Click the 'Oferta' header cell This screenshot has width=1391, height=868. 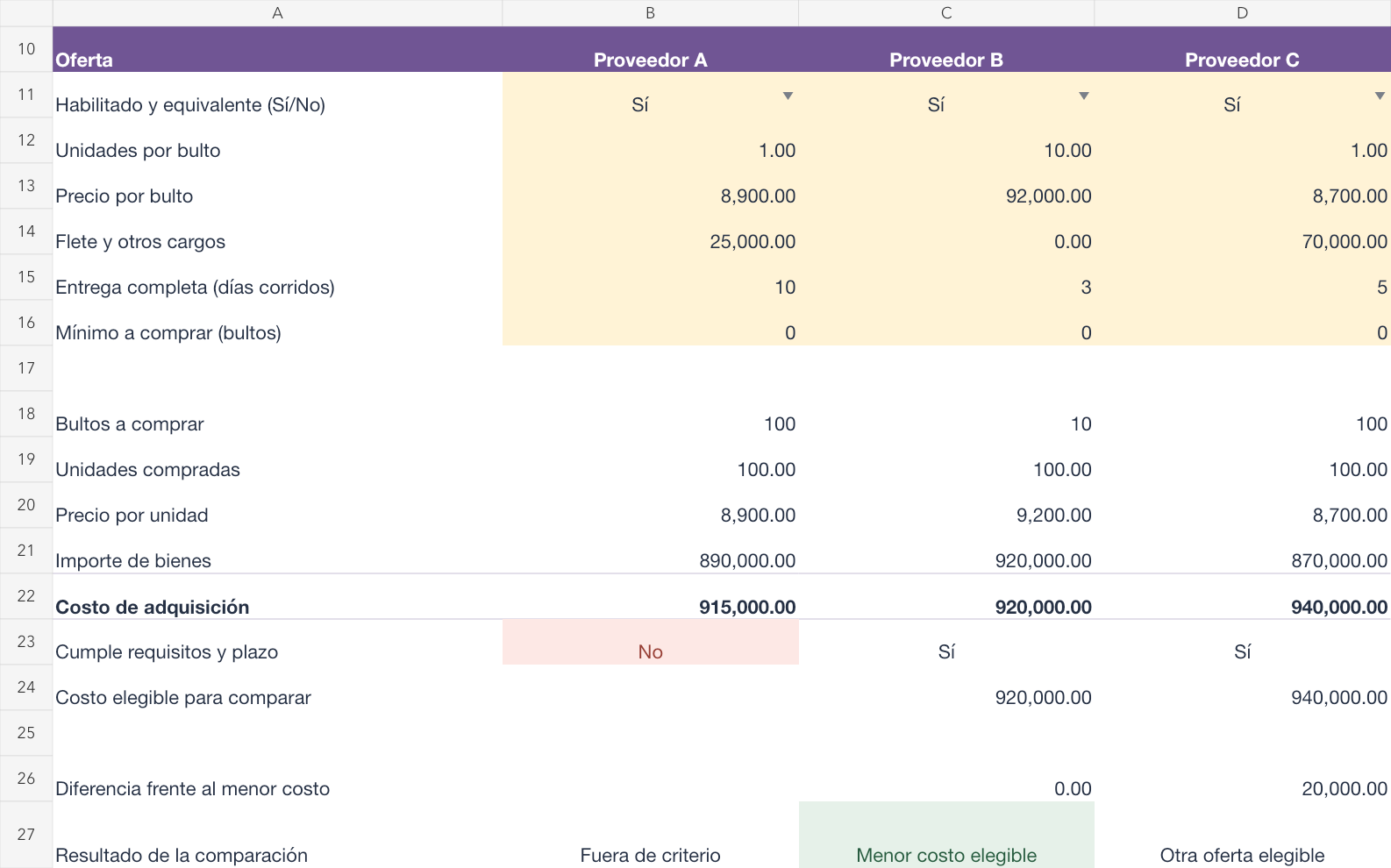[x=277, y=49]
